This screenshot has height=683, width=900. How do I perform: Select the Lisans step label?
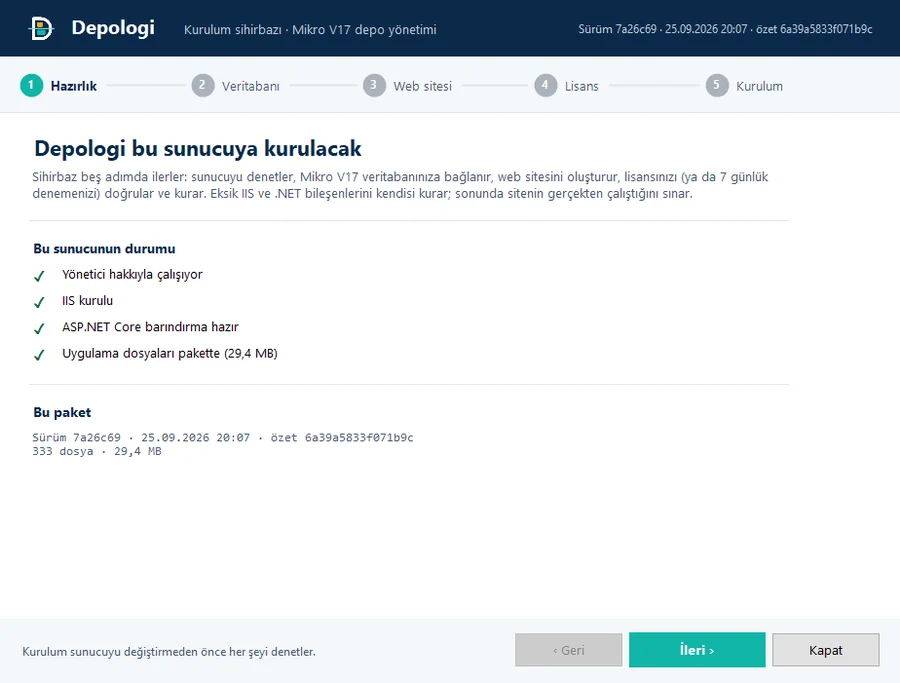[x=581, y=86]
